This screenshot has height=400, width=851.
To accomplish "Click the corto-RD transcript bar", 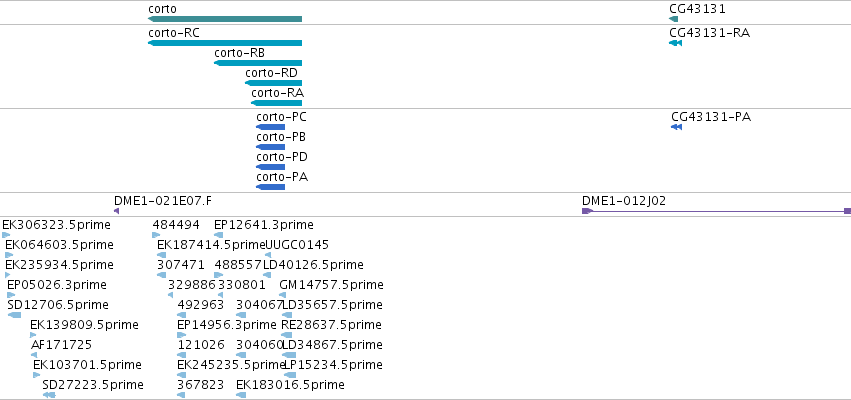I will tap(274, 83).
